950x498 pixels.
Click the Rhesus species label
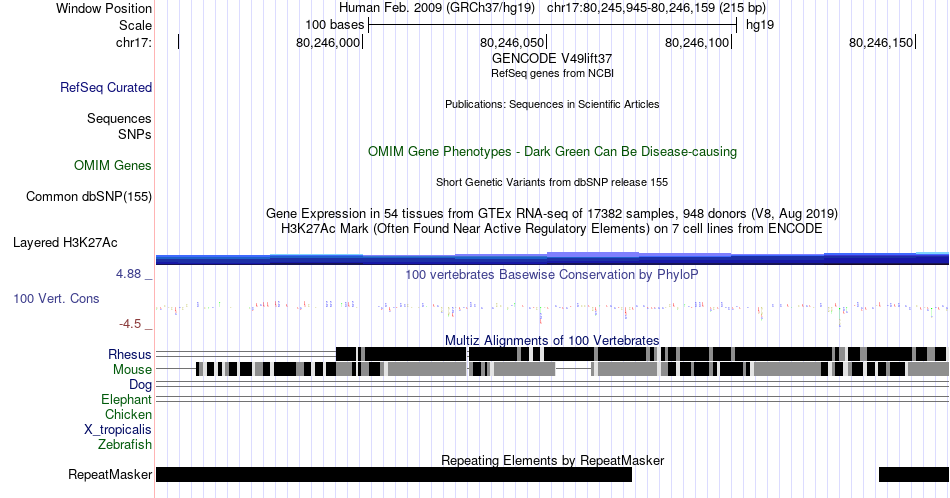[129, 354]
